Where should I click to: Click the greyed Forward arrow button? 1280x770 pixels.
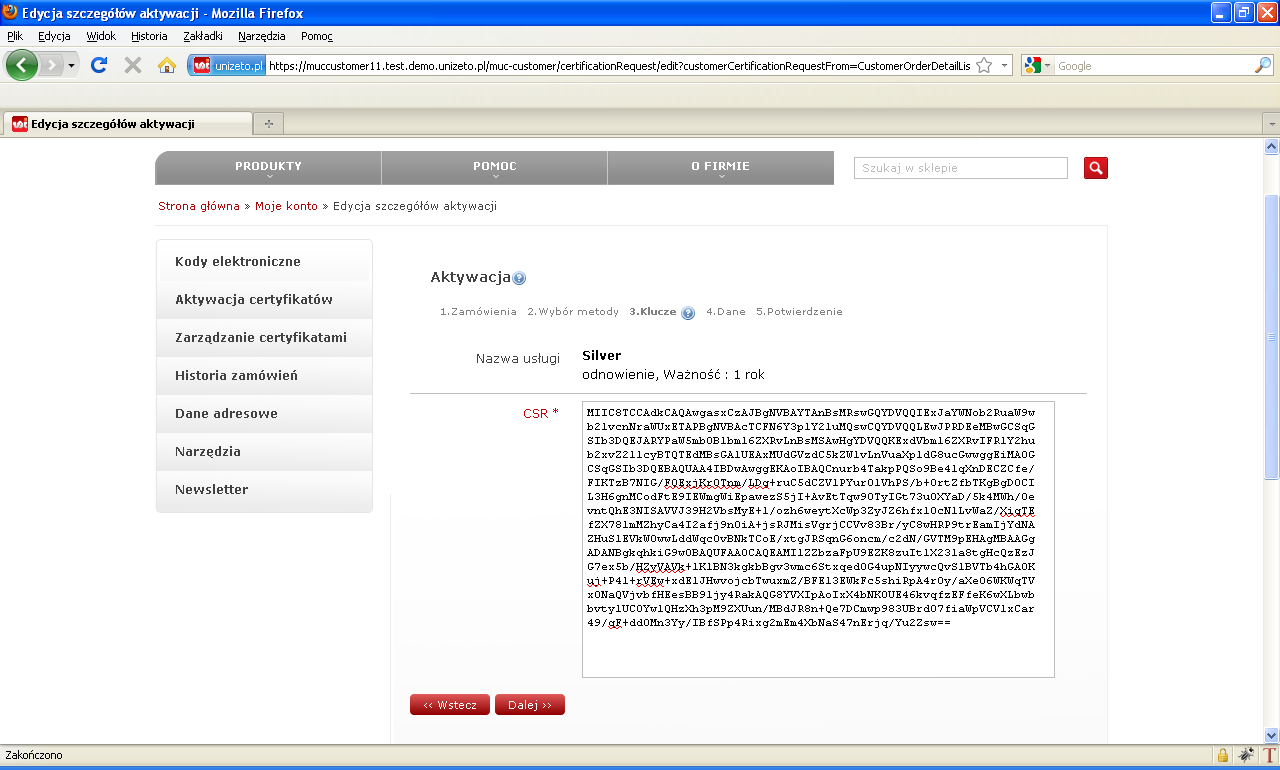tap(52, 65)
